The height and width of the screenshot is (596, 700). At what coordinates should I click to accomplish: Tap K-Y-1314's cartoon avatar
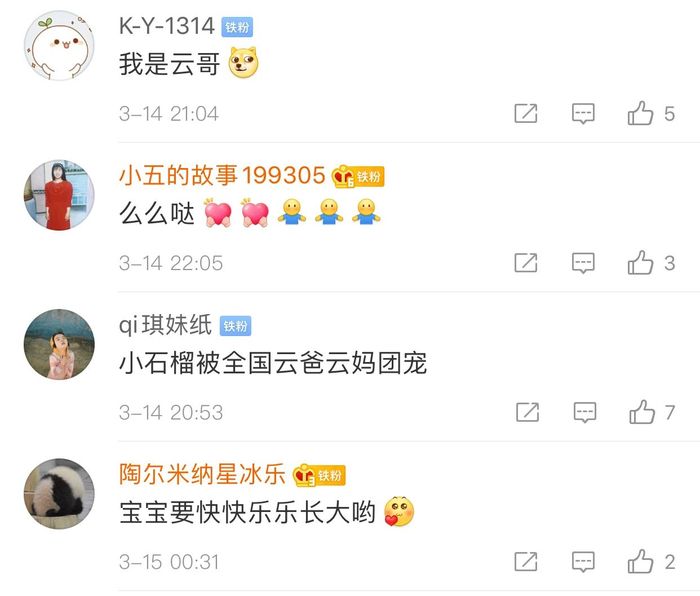(59, 46)
